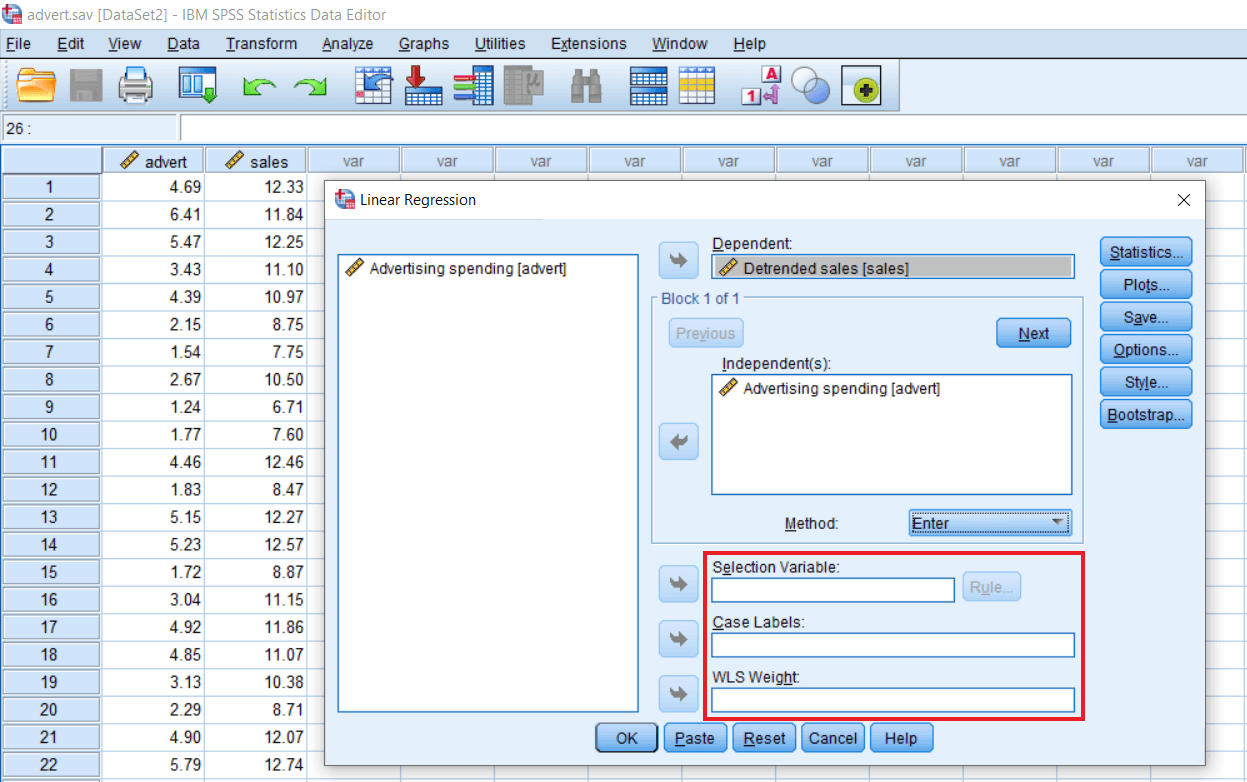Open the Bootstrap settings dialog
Viewport: 1247px width, 782px height.
click(x=1145, y=414)
